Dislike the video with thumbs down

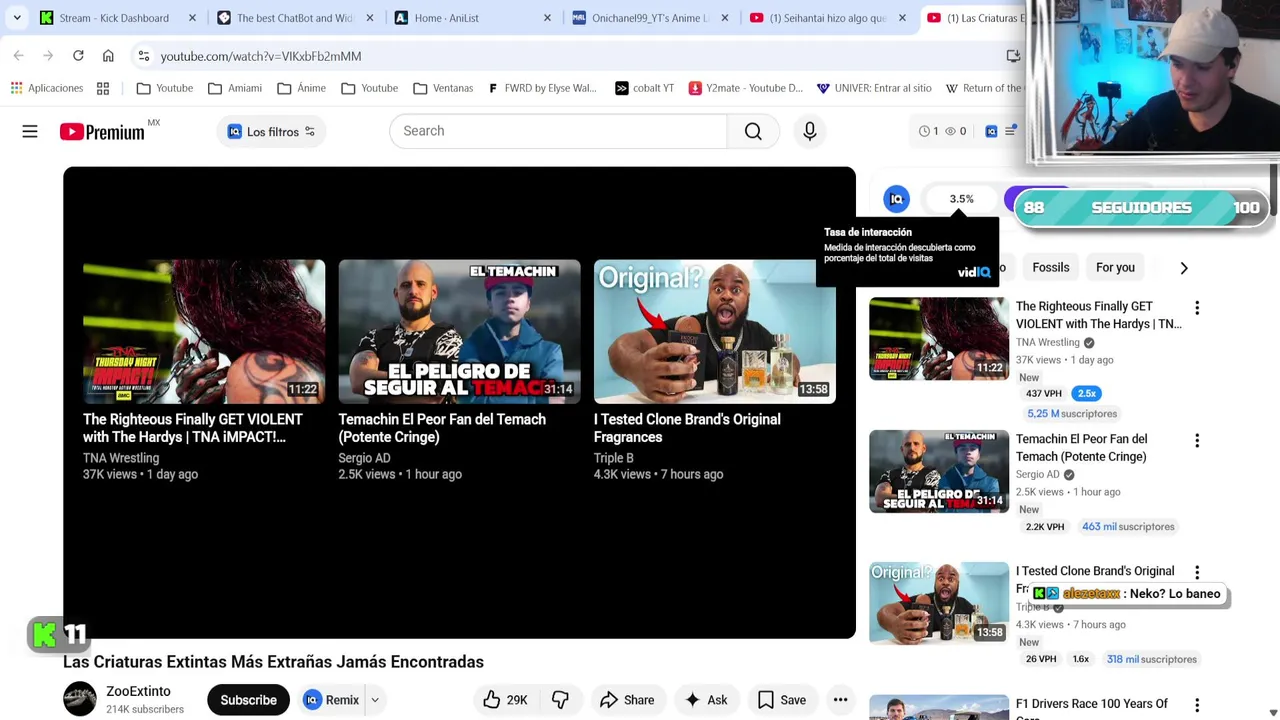point(560,700)
